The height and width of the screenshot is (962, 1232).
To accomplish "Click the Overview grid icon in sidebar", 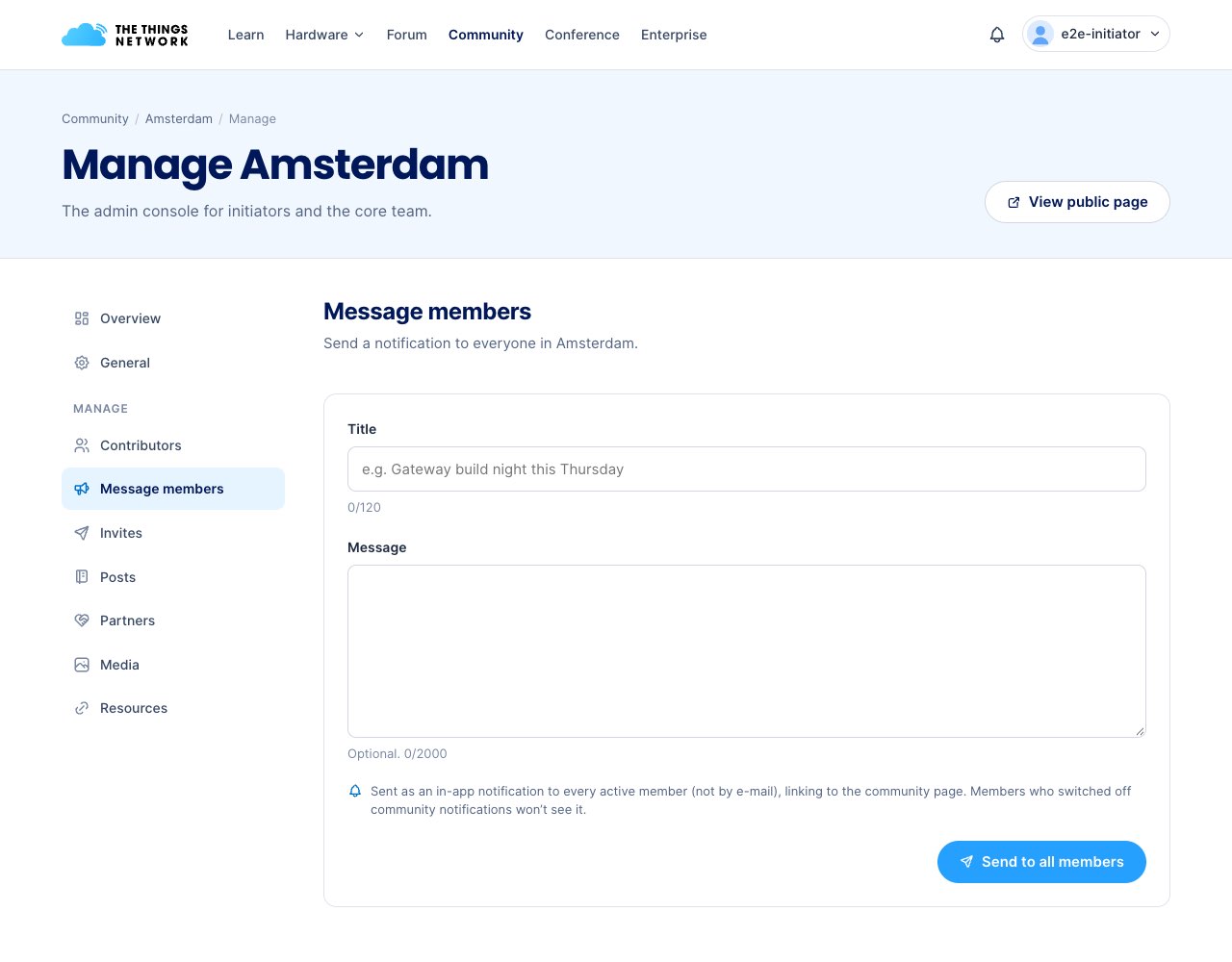I will click(82, 318).
